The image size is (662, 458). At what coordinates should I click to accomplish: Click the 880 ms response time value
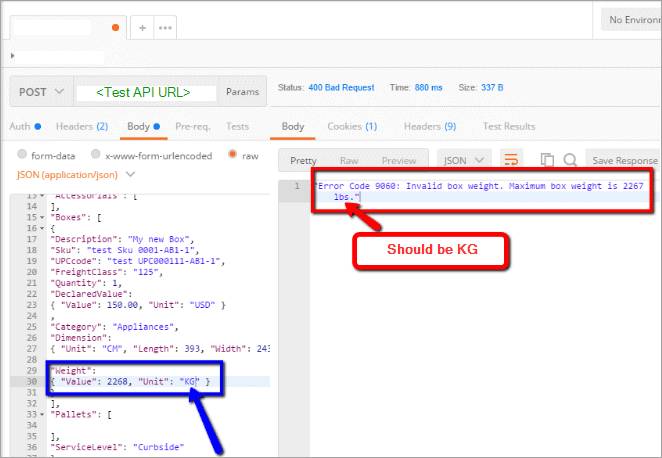click(x=429, y=87)
